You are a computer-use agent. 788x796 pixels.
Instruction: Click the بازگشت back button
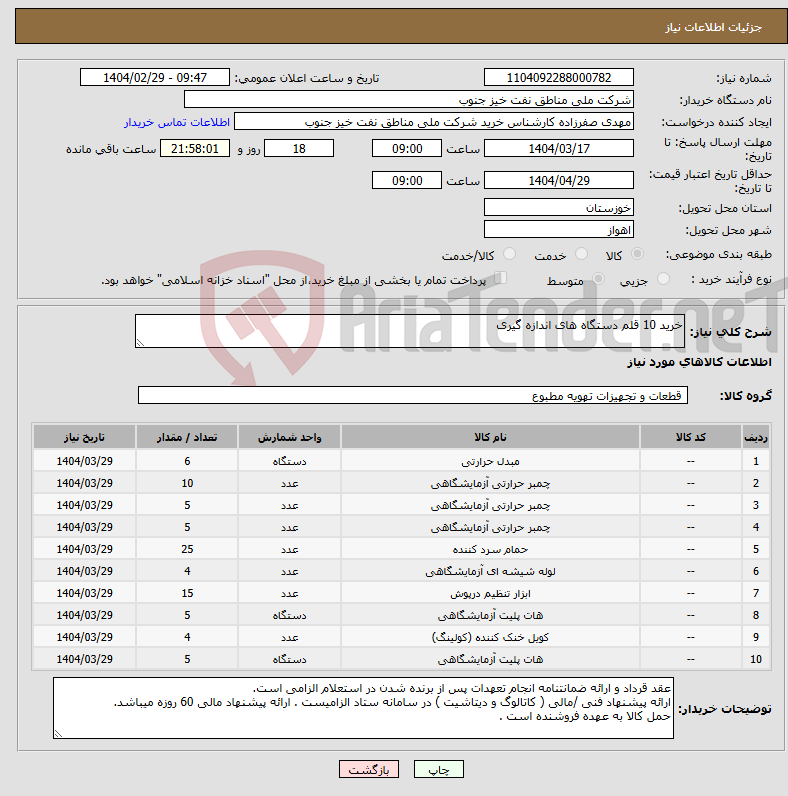coord(369,769)
